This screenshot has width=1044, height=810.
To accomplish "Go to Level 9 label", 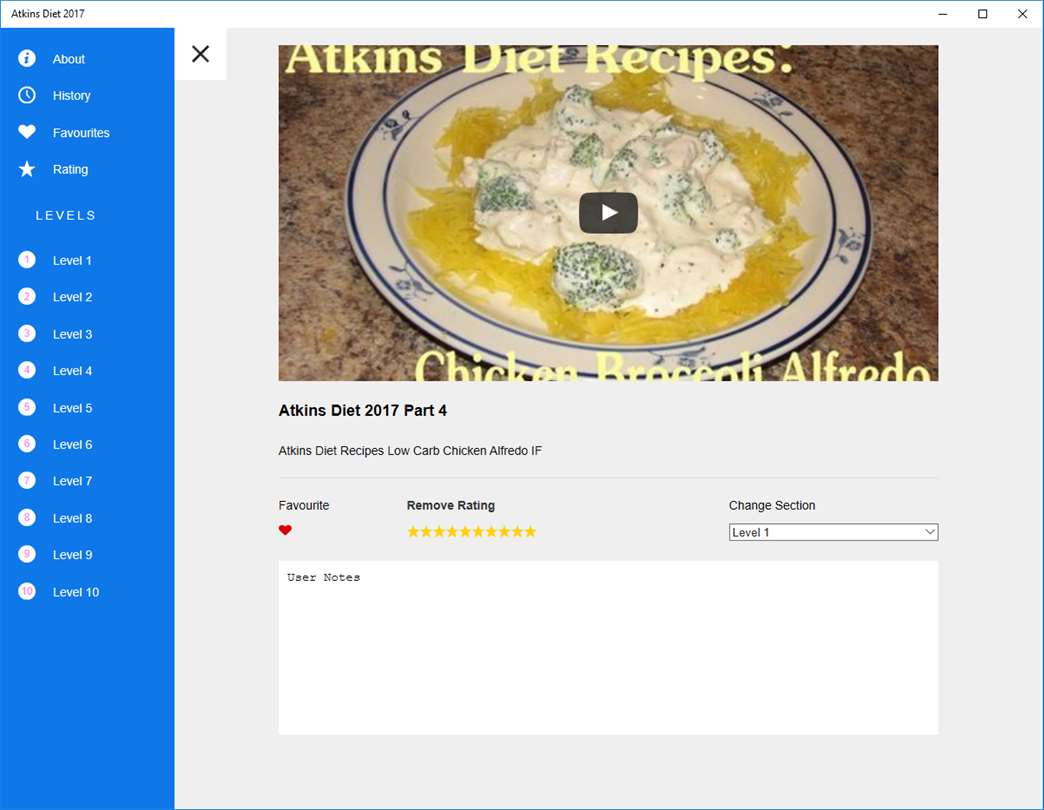I will (73, 555).
